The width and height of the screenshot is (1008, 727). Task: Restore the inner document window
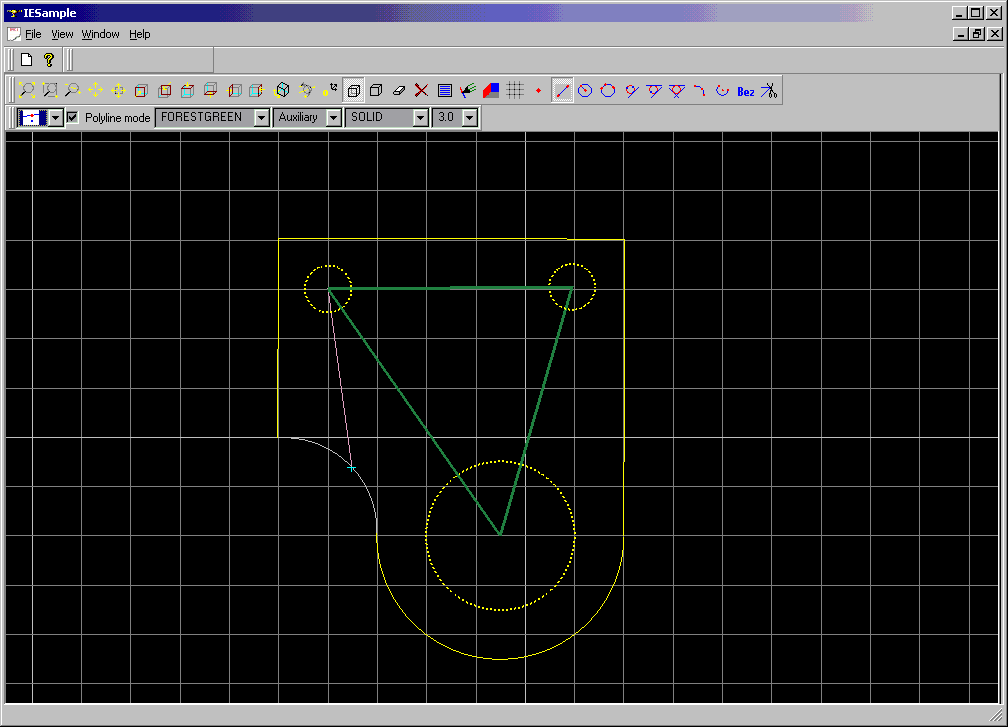click(977, 34)
